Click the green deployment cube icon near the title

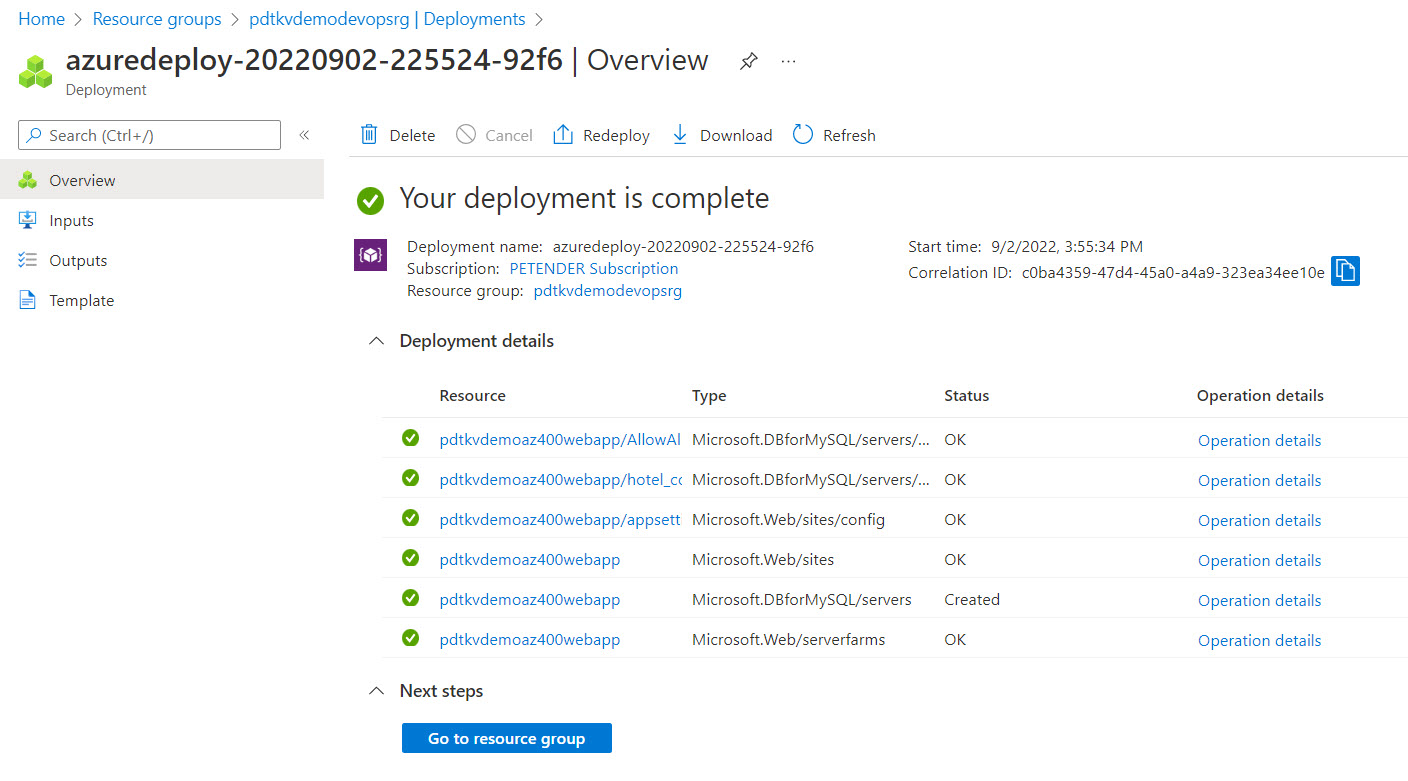click(x=35, y=70)
